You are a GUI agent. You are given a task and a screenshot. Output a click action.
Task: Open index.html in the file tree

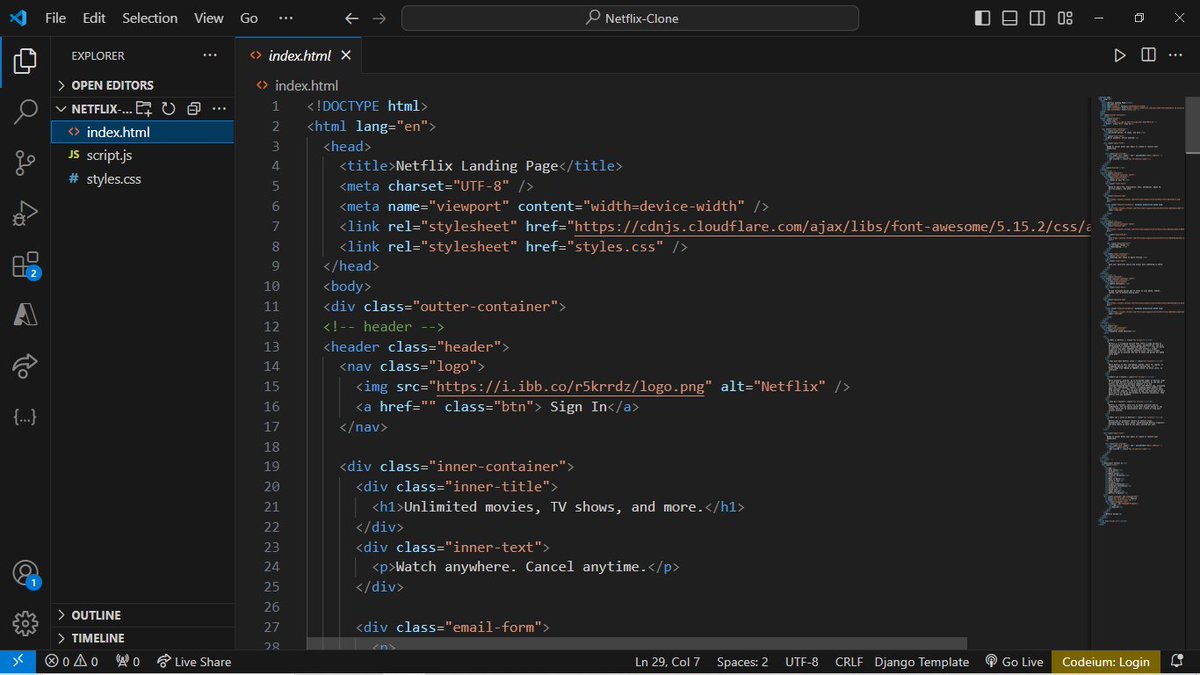pyautogui.click(x=142, y=132)
